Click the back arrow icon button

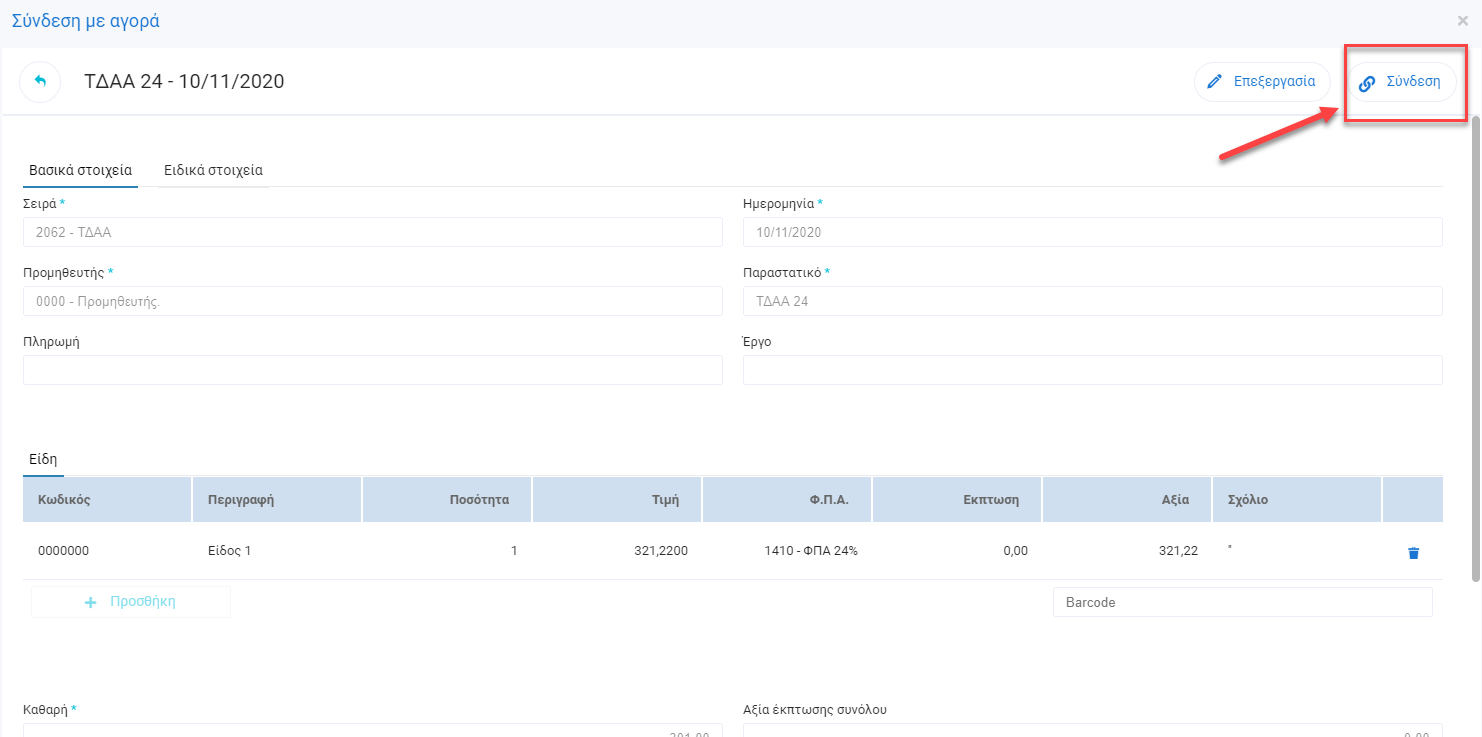[40, 82]
